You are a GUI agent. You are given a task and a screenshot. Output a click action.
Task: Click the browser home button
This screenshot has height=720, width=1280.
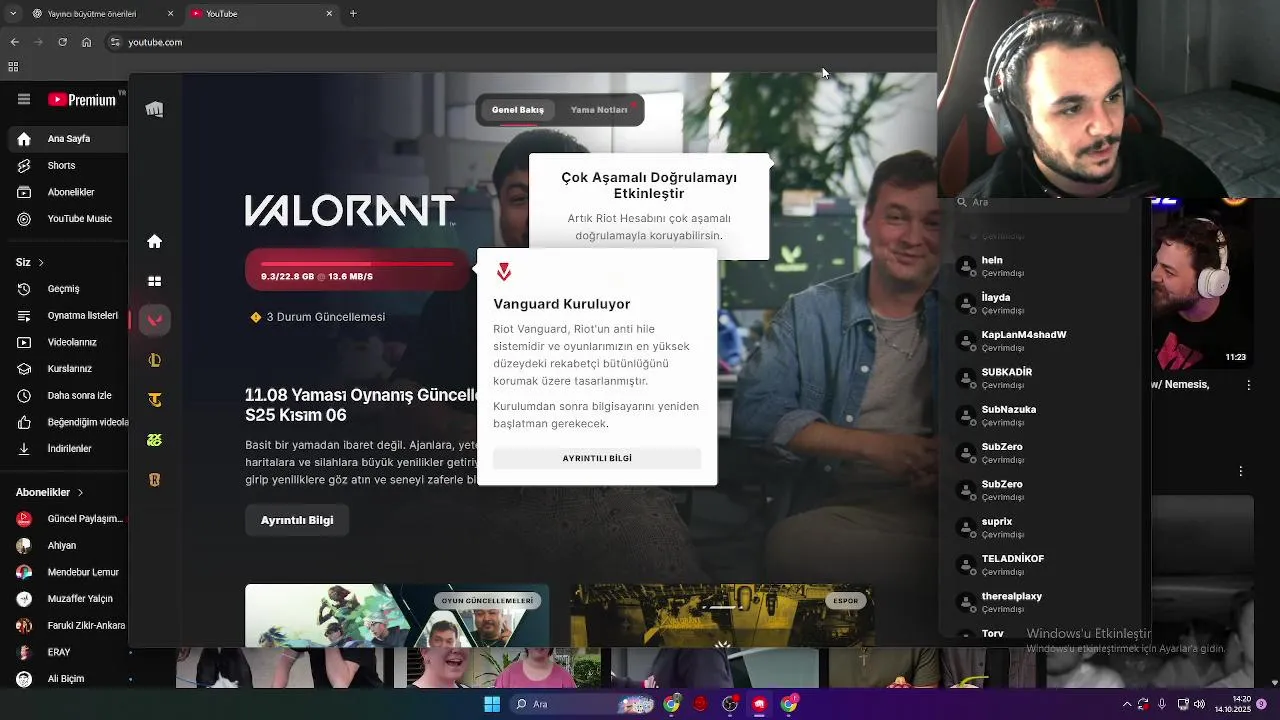click(86, 42)
